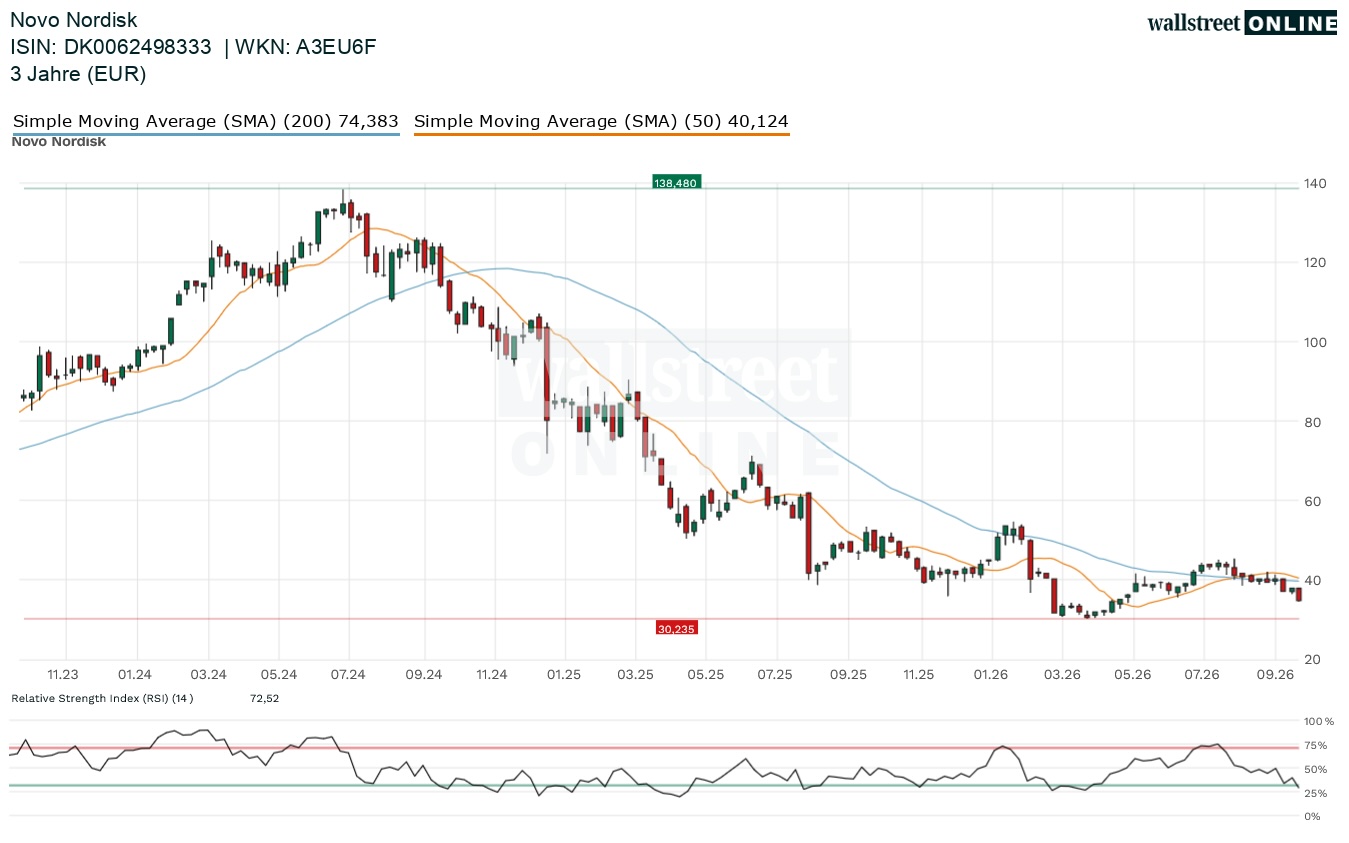1349x843 pixels.
Task: Click the 11.23 date axis label
Action: point(63,675)
